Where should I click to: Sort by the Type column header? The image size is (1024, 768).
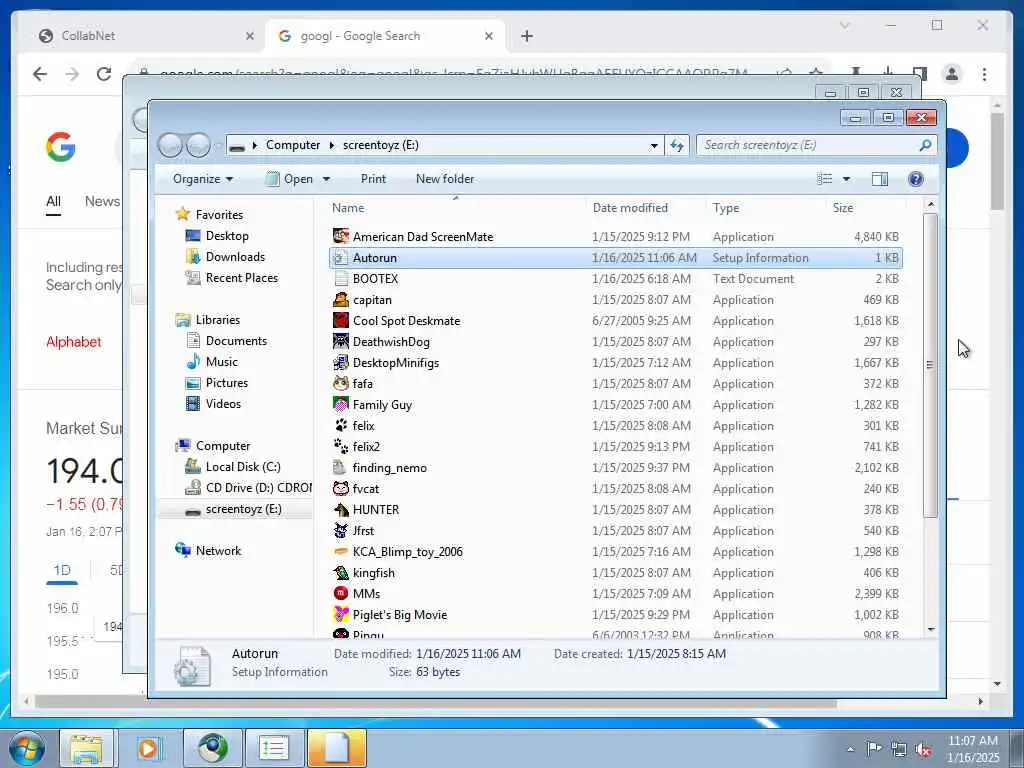click(766, 208)
